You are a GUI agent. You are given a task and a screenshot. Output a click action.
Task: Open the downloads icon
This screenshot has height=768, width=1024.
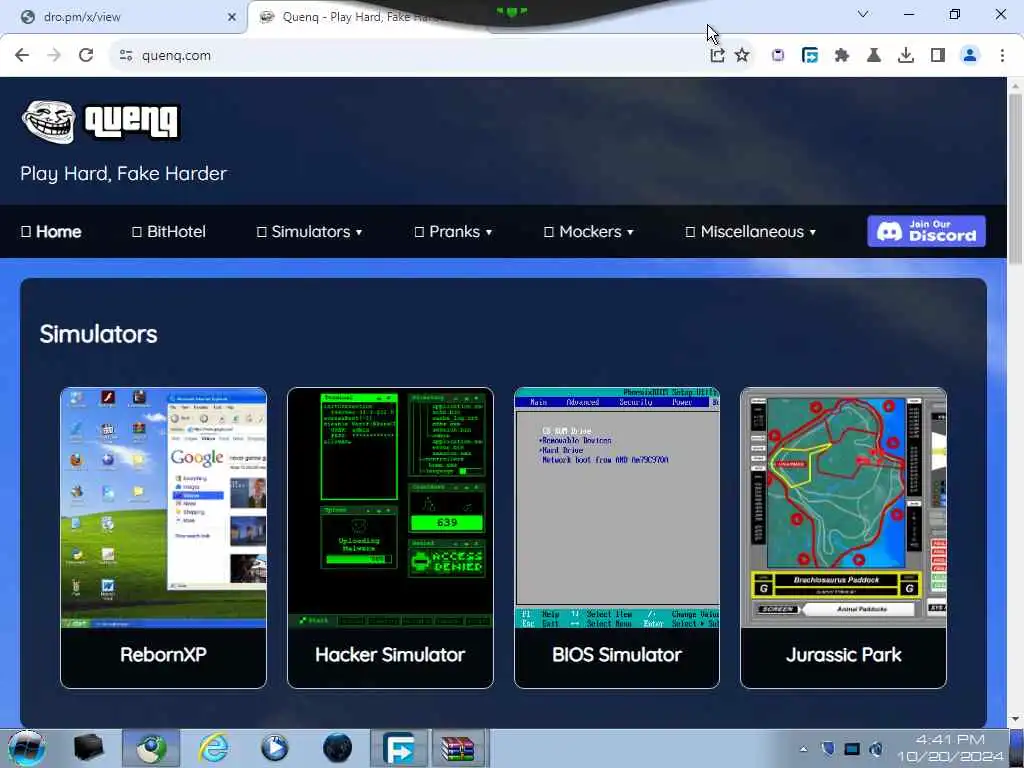[906, 56]
